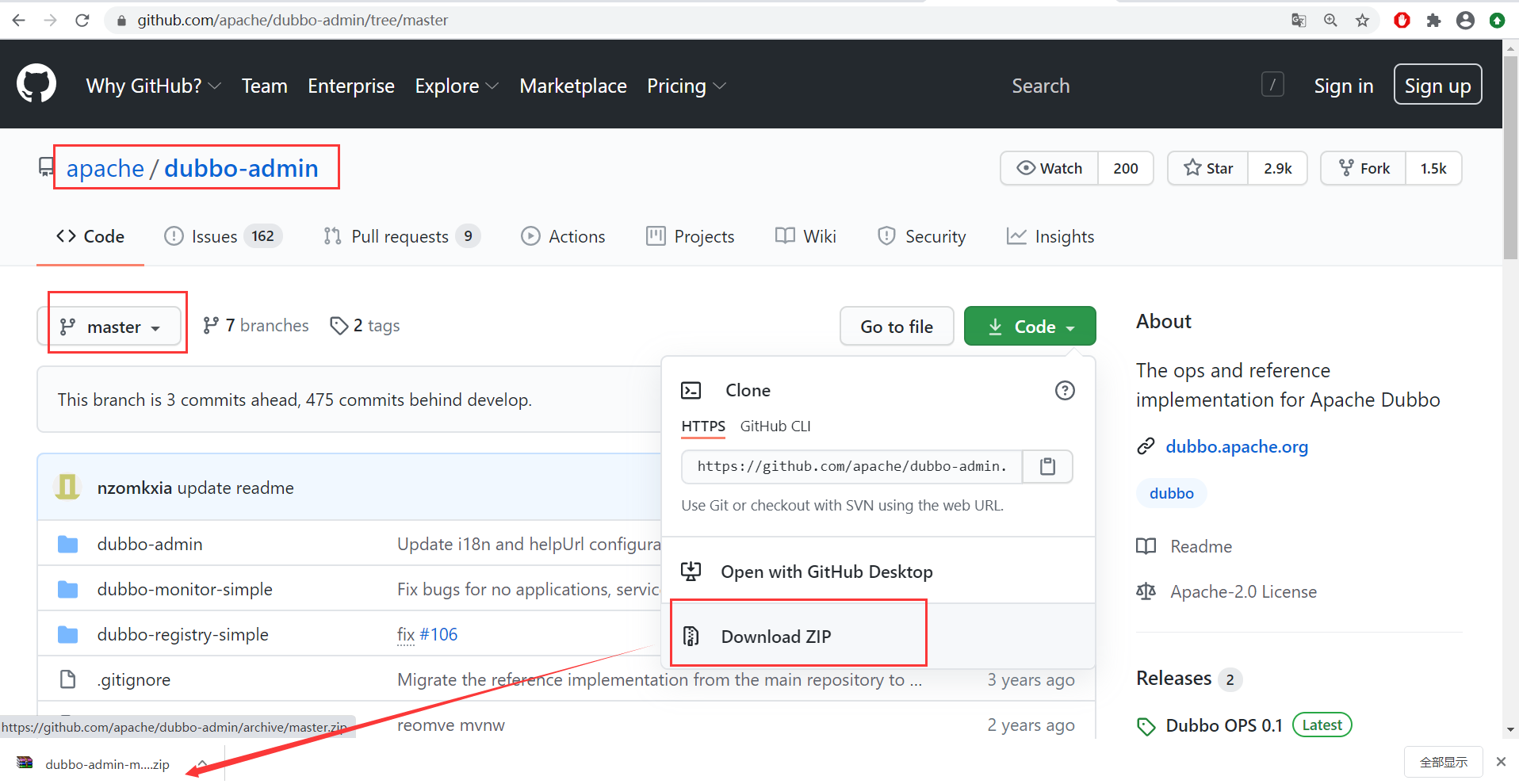The height and width of the screenshot is (784, 1519).
Task: Copy the clone URL with clipboard icon
Action: tap(1047, 466)
